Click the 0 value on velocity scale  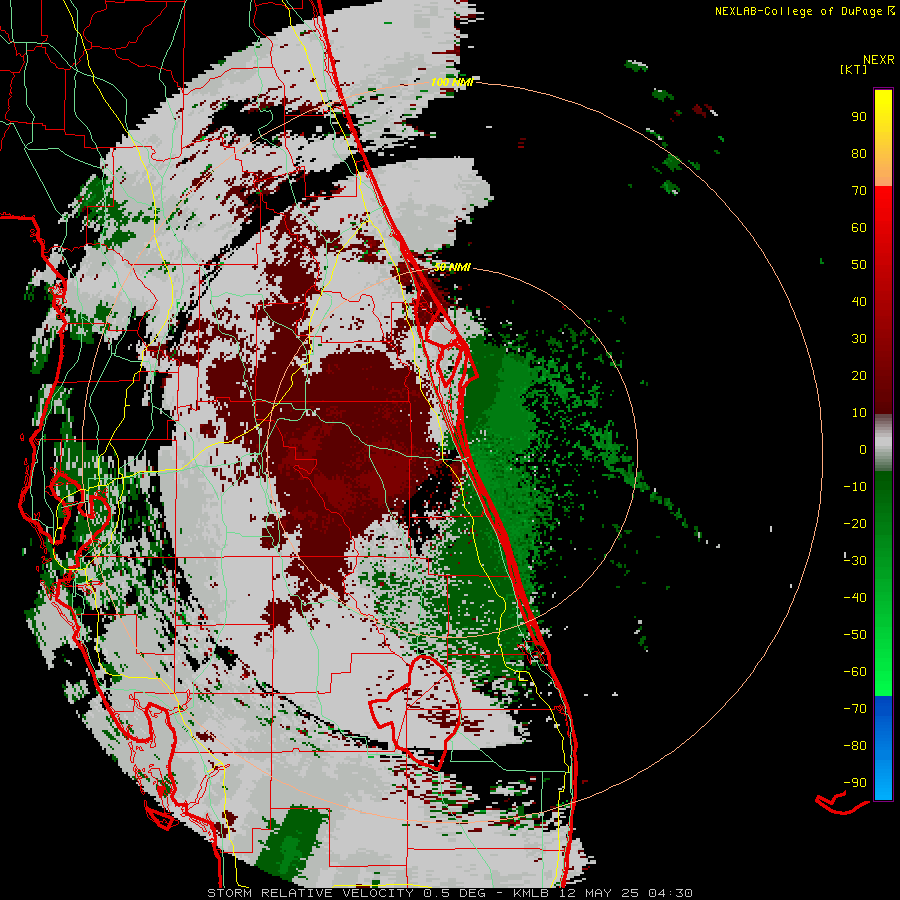[x=863, y=450]
